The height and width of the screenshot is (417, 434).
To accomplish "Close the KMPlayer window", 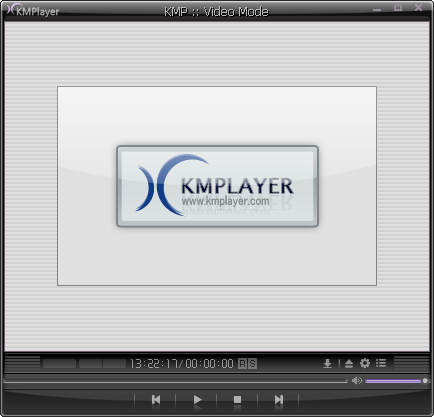I will [418, 7].
